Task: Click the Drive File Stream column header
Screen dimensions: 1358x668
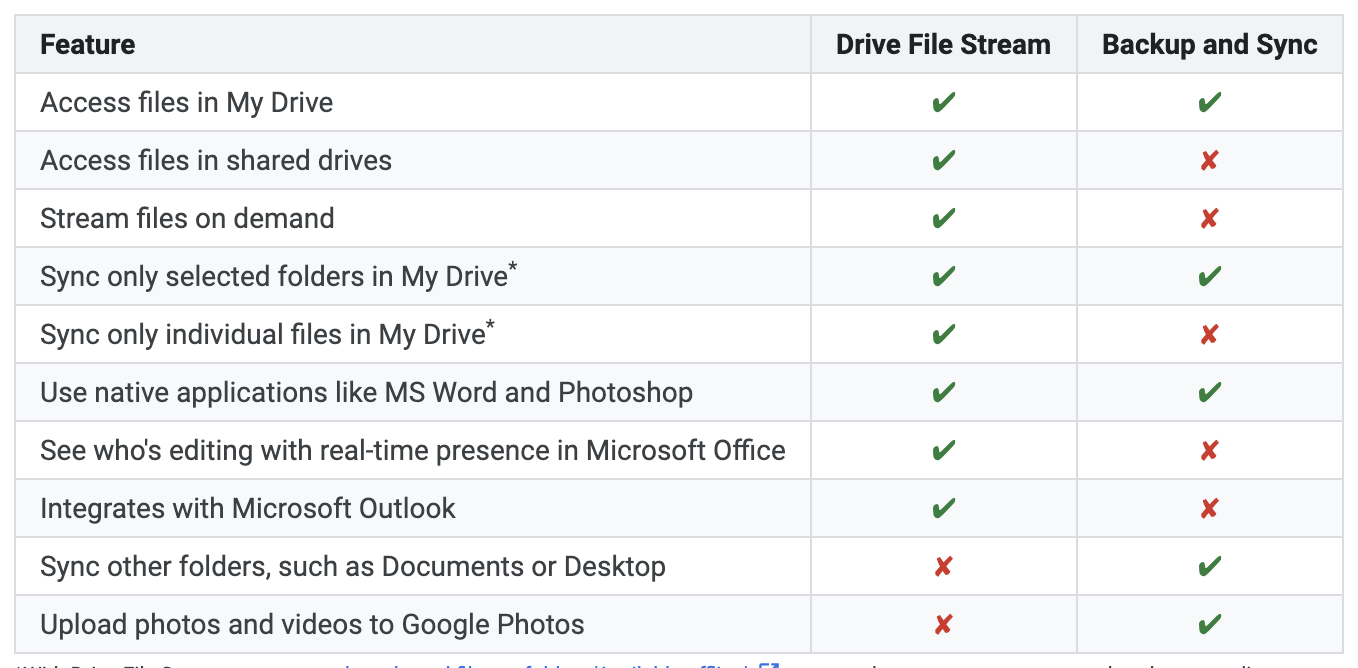Action: point(943,45)
